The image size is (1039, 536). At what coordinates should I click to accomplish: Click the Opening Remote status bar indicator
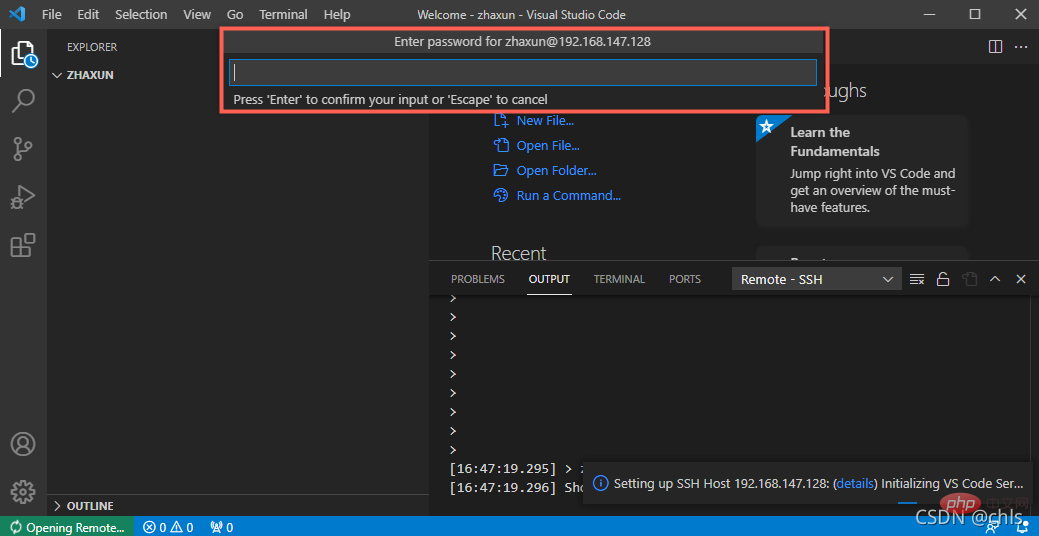coord(66,527)
